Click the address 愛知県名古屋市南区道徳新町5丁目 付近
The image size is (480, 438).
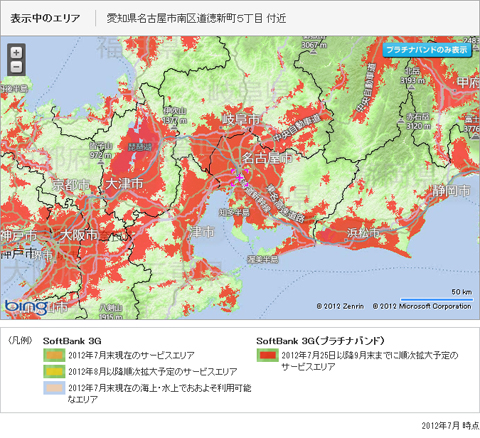196,18
